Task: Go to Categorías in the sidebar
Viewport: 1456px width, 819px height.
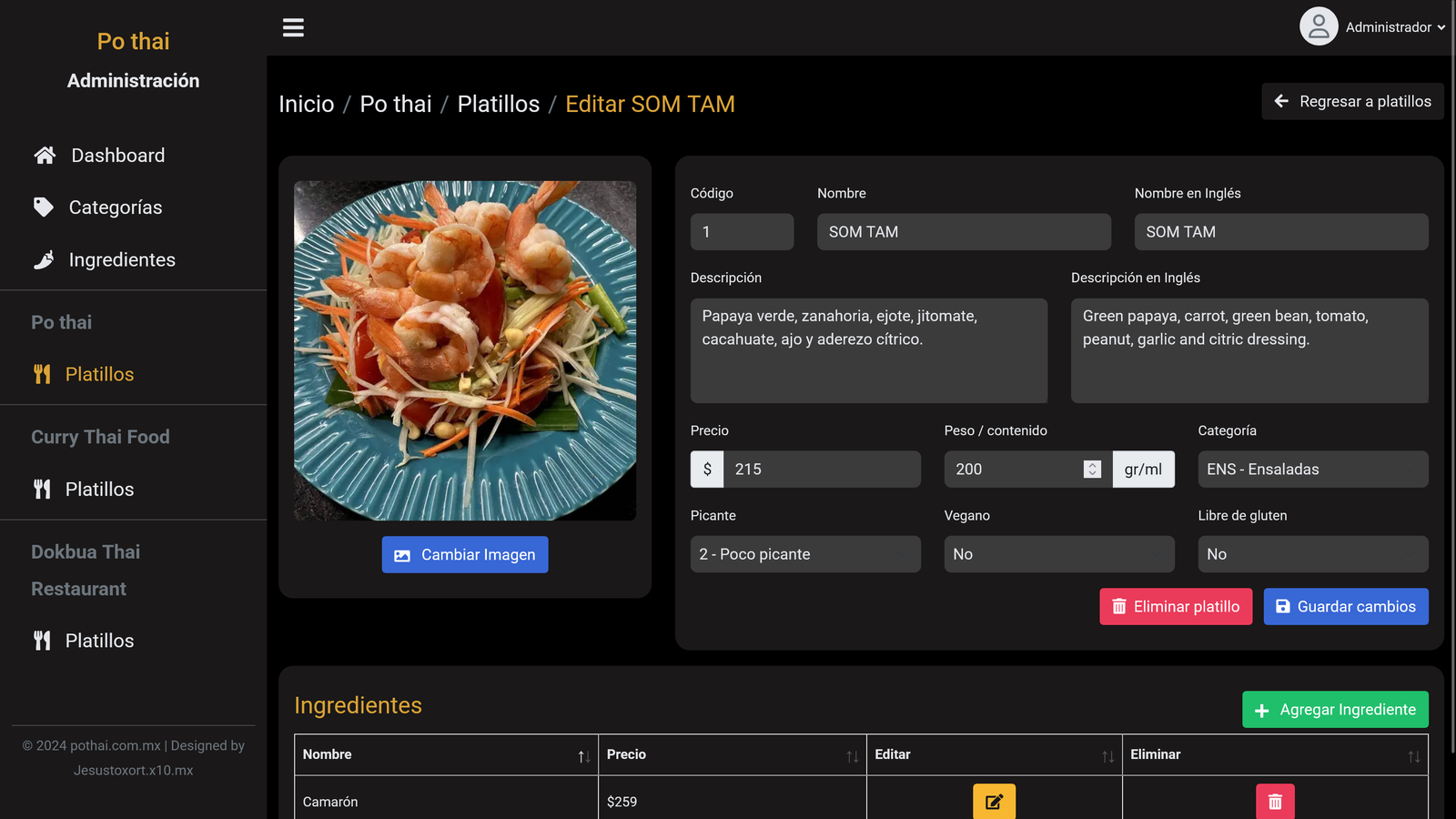Action: (x=115, y=207)
